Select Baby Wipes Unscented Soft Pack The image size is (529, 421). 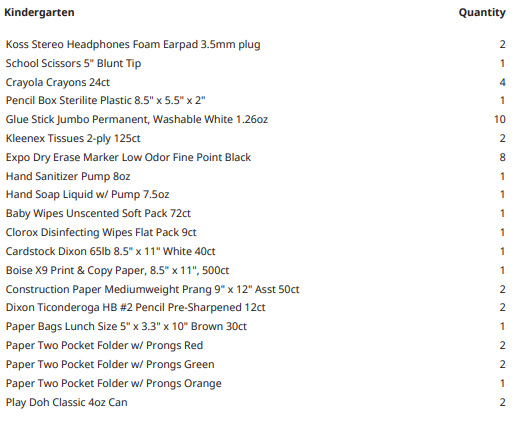[98, 214]
